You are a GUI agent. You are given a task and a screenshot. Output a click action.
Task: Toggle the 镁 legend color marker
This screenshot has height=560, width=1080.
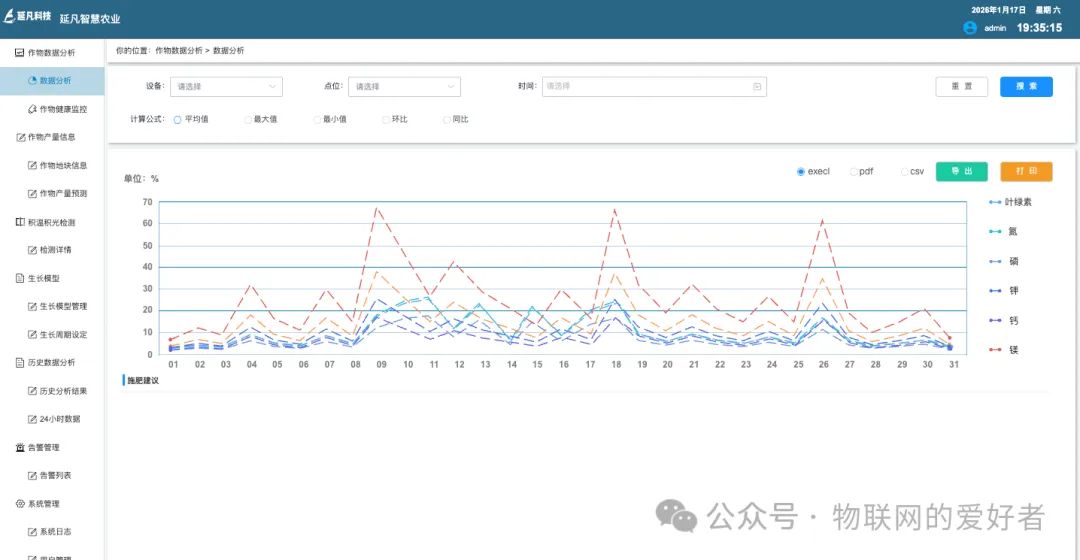tap(995, 350)
